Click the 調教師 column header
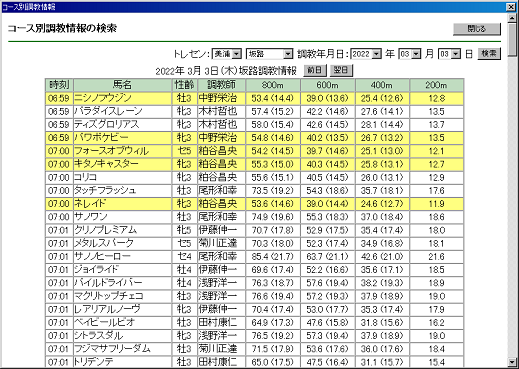This screenshot has height=369, width=519. coord(221,85)
